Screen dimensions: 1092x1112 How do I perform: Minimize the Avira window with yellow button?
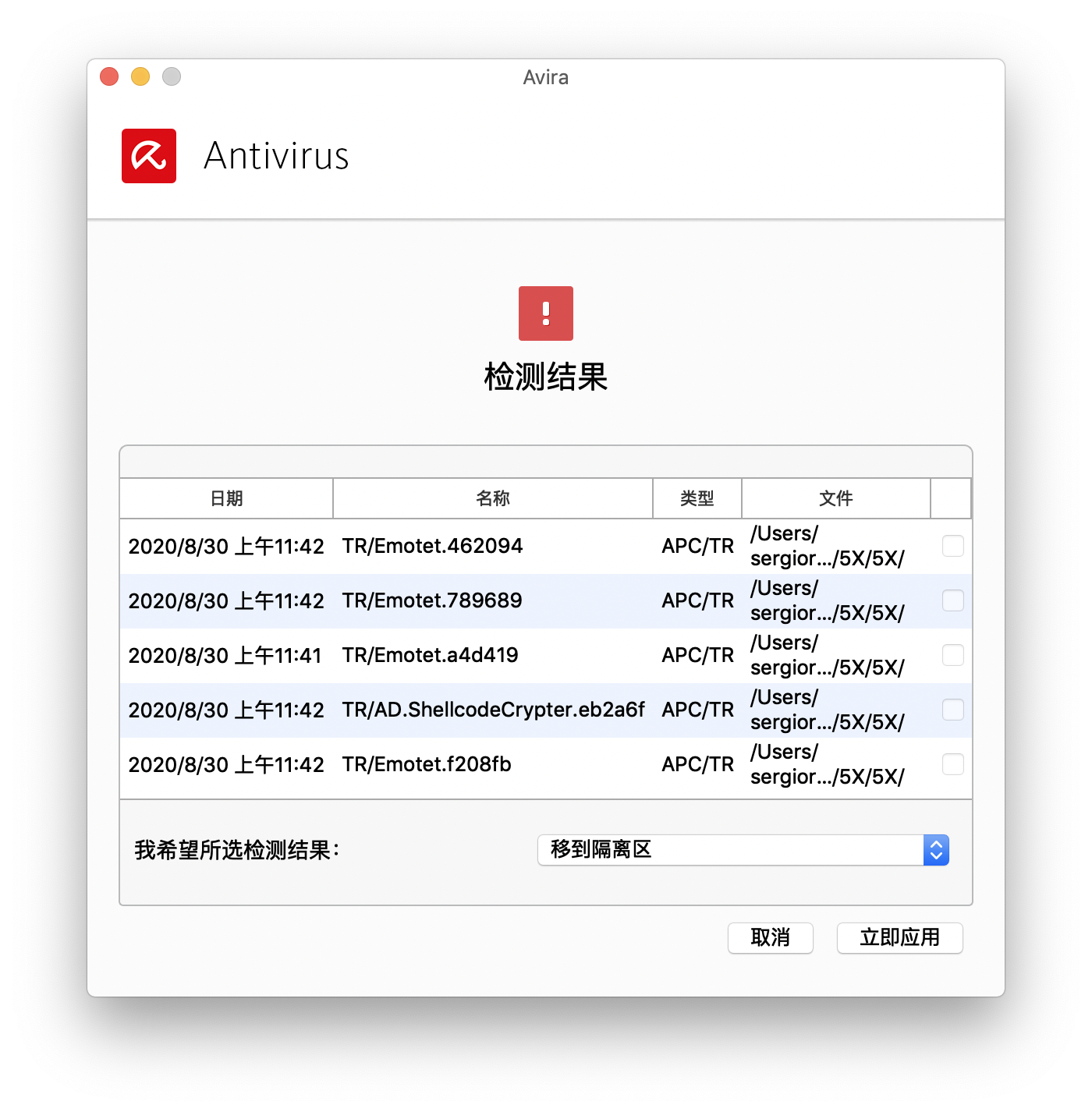click(140, 76)
